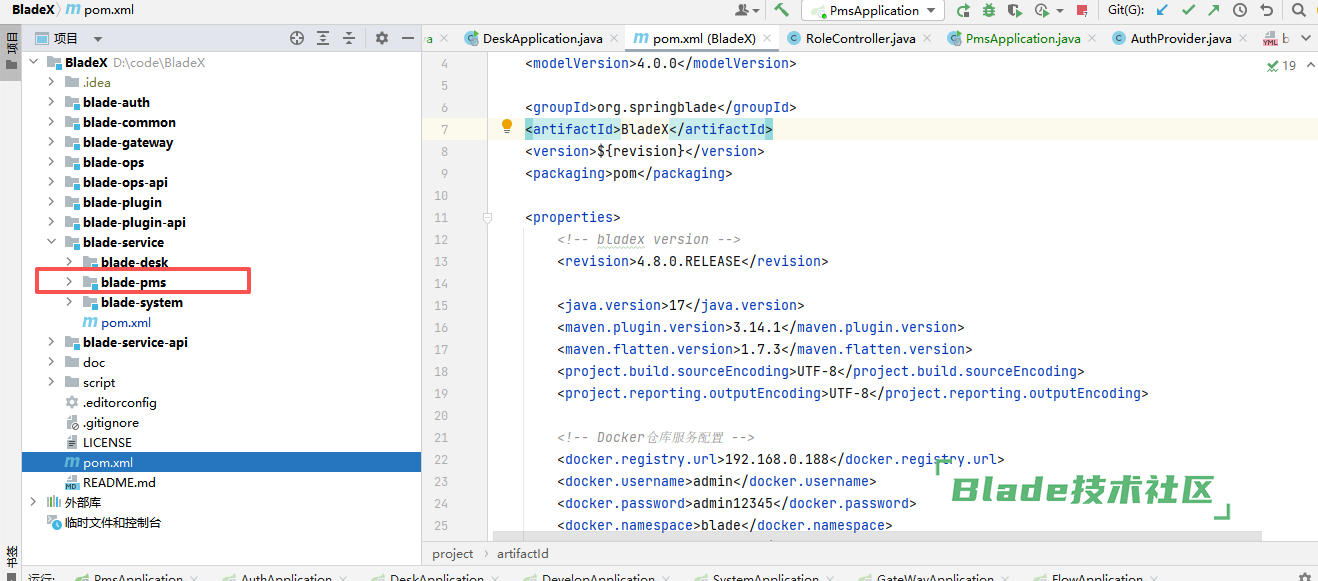The image size is (1318, 581).
Task: Click the intention lightbulb on line 7
Action: pos(507,127)
